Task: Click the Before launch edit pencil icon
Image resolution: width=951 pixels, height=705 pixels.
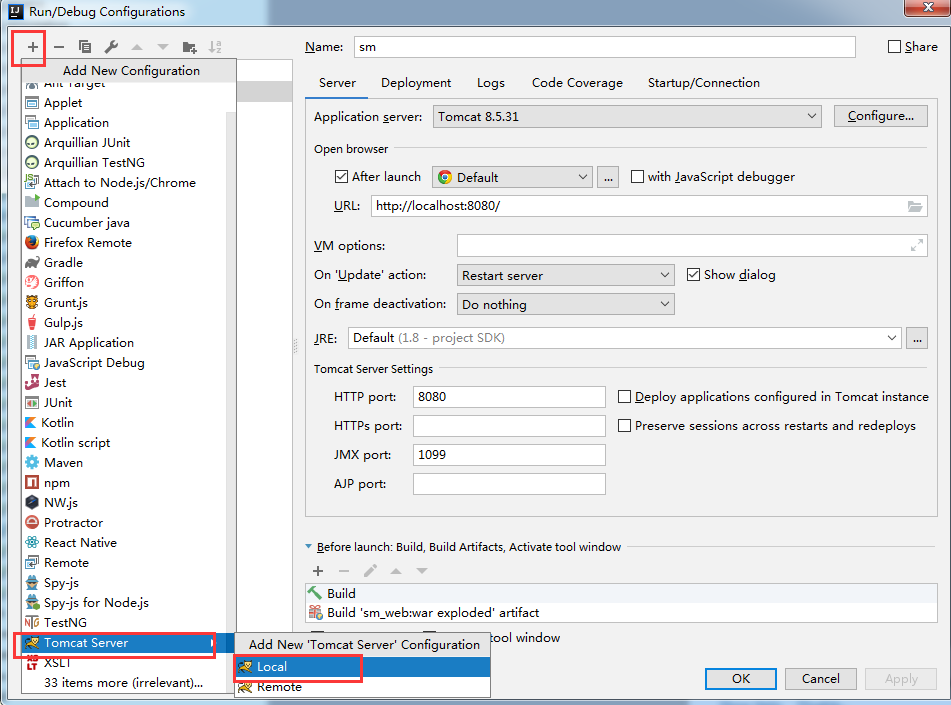Action: click(370, 571)
